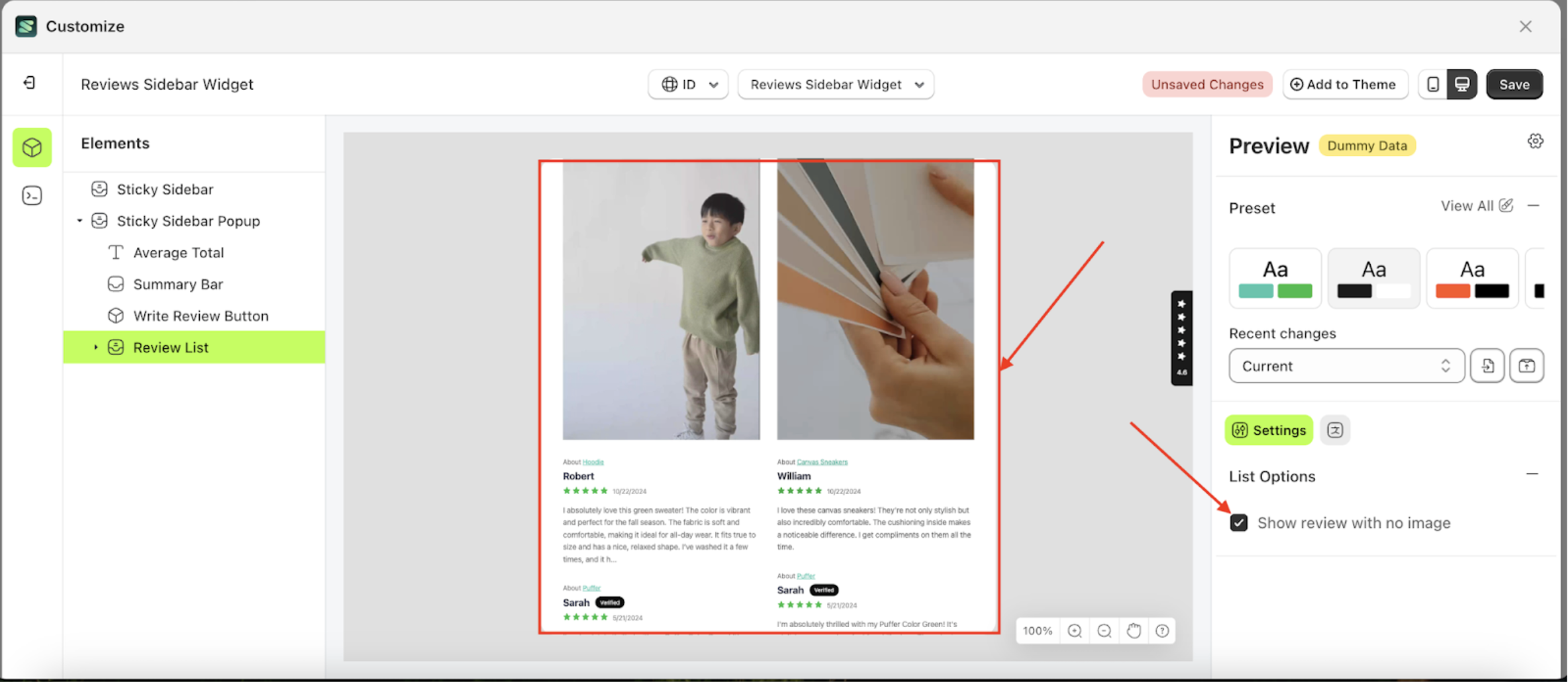Choose the orange and black preset
1568x682 pixels.
click(1471, 278)
